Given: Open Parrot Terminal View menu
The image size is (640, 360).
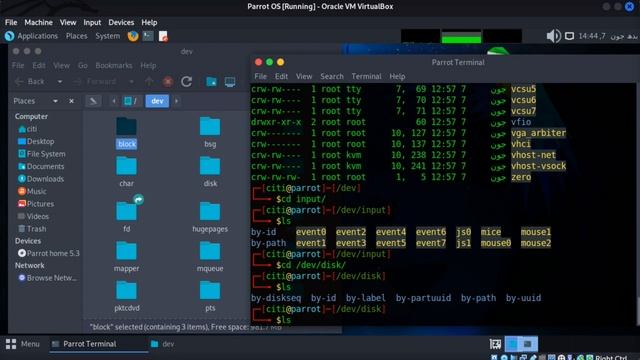Looking at the screenshot, I should coord(304,76).
